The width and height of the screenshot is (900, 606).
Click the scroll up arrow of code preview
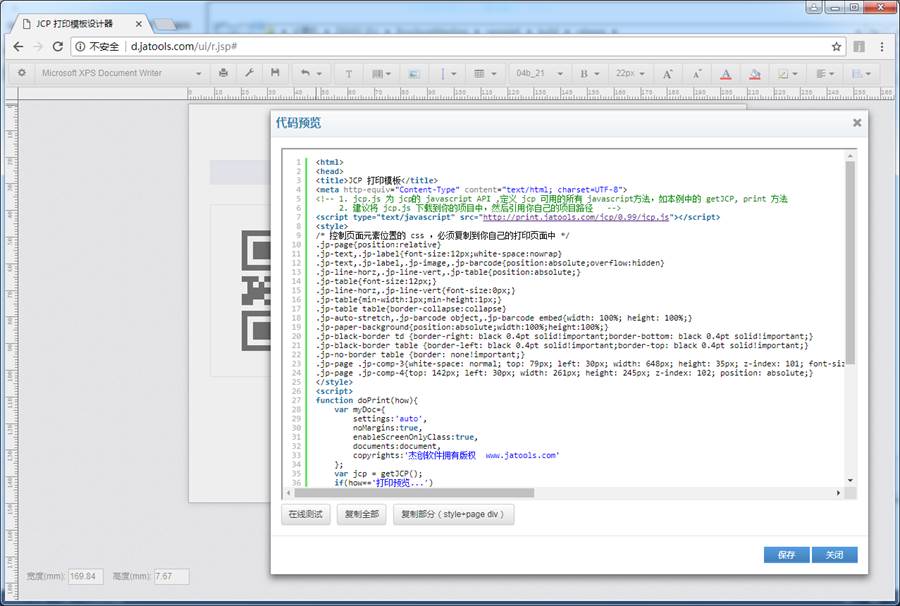[850, 156]
